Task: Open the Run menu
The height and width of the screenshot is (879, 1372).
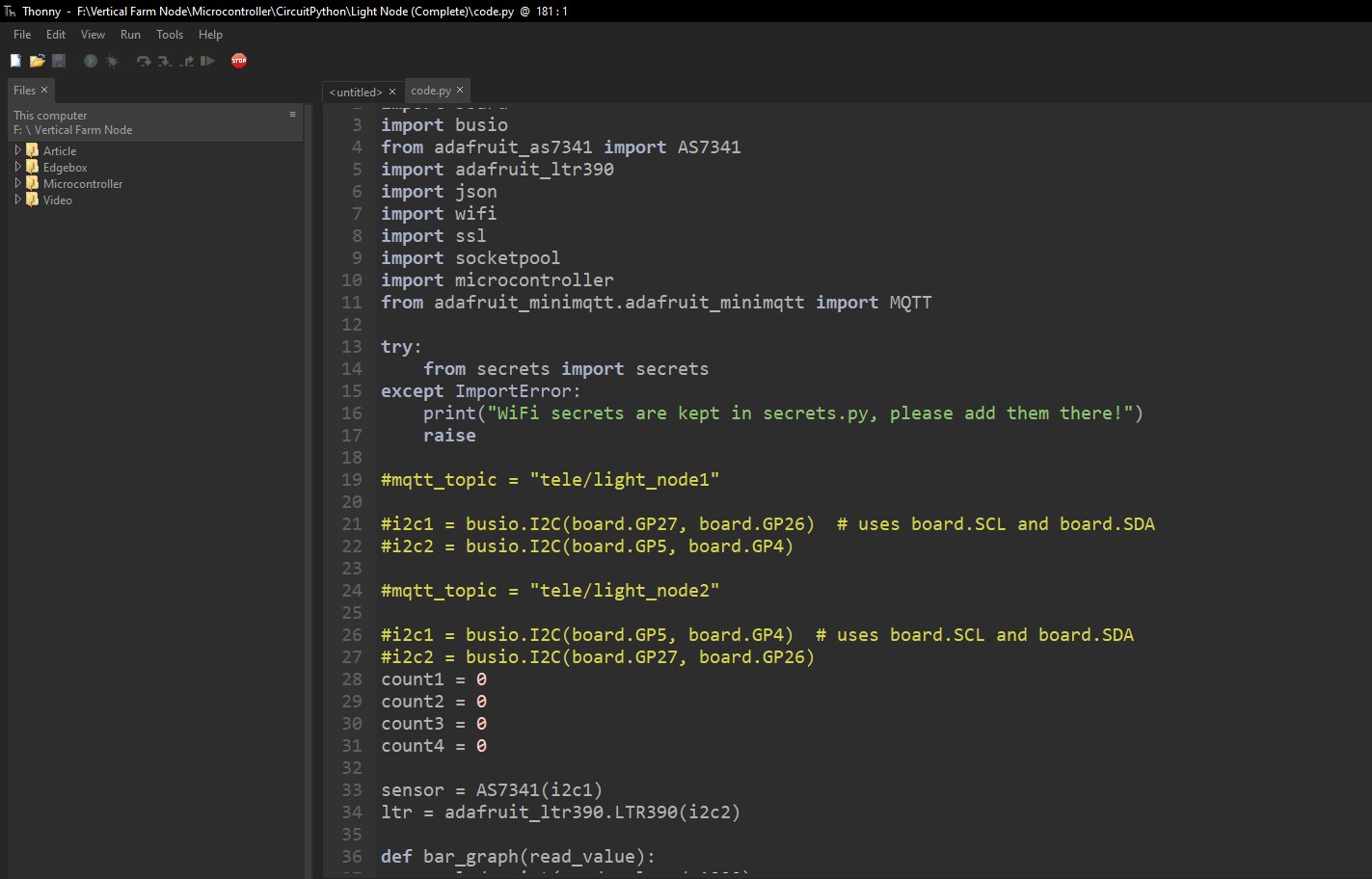Action: 130,35
